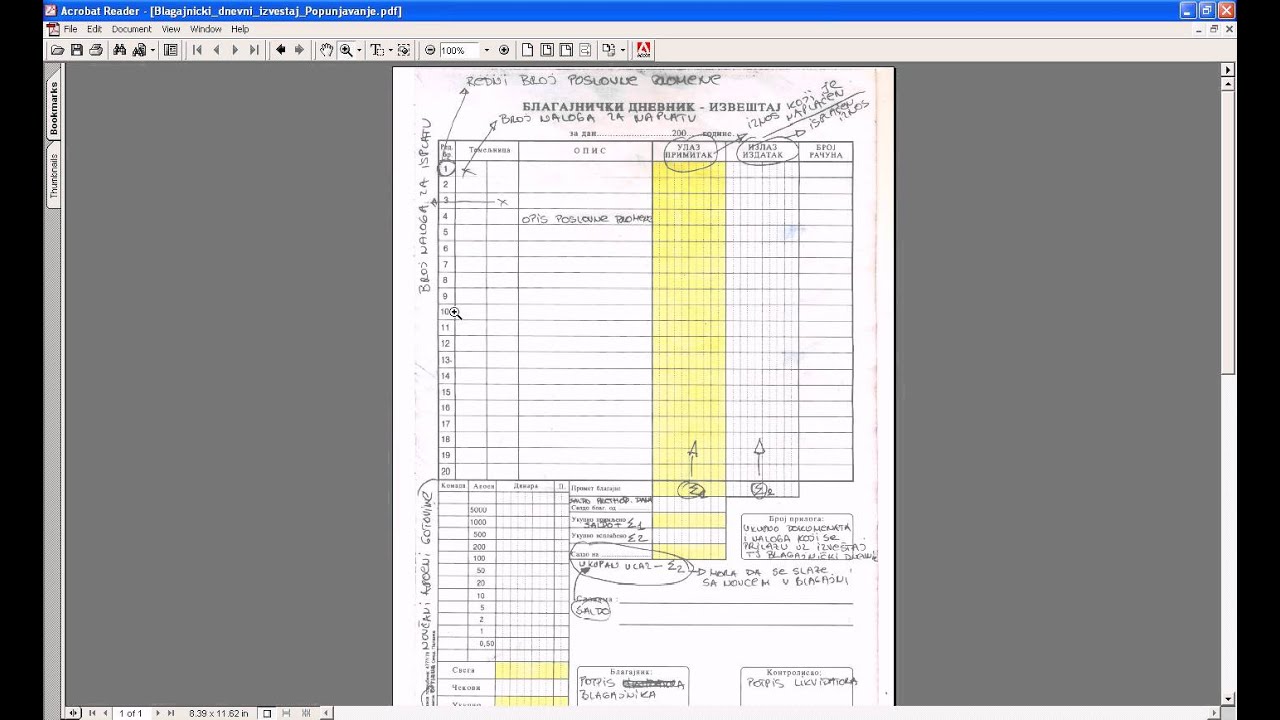The height and width of the screenshot is (720, 1280).
Task: Click the '8.39 x 11.62 in' page size text
Action: [218, 713]
